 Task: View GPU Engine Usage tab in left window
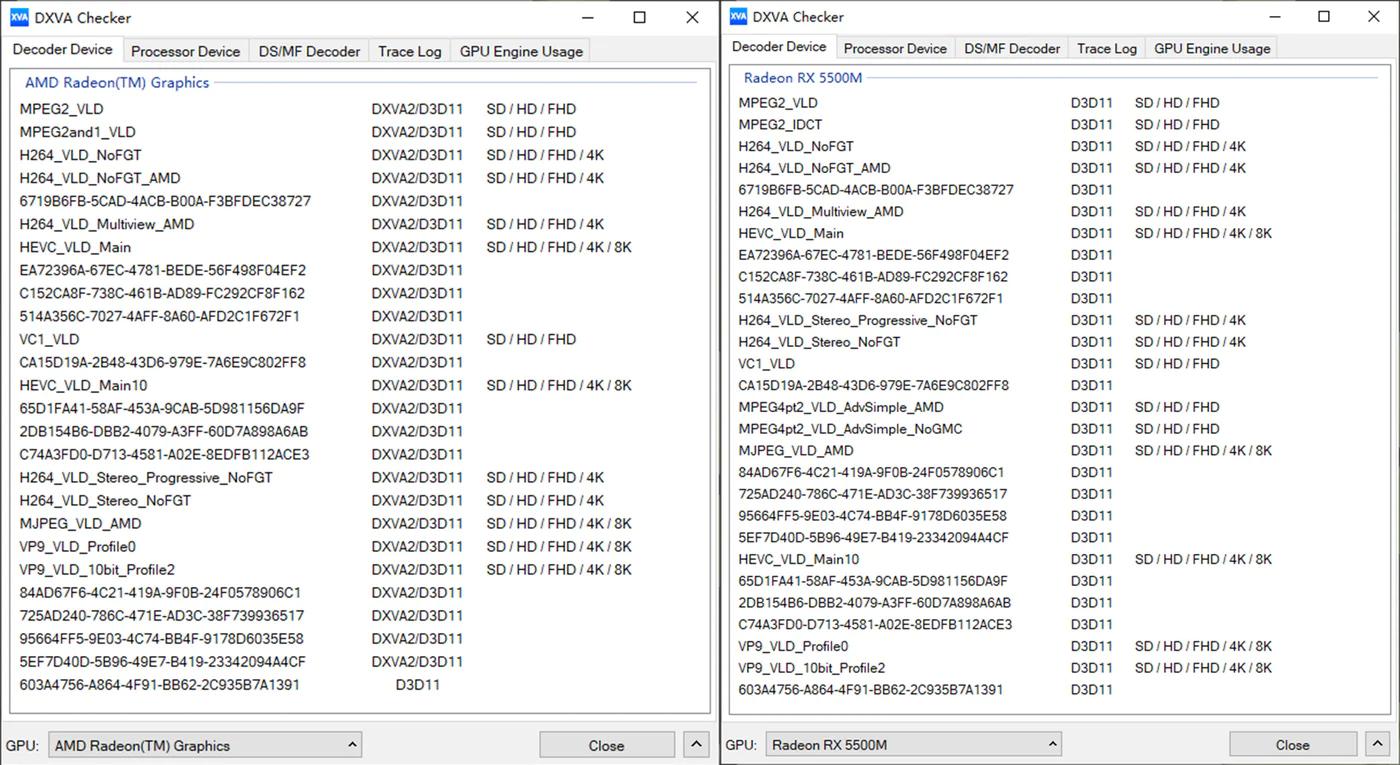coord(521,51)
